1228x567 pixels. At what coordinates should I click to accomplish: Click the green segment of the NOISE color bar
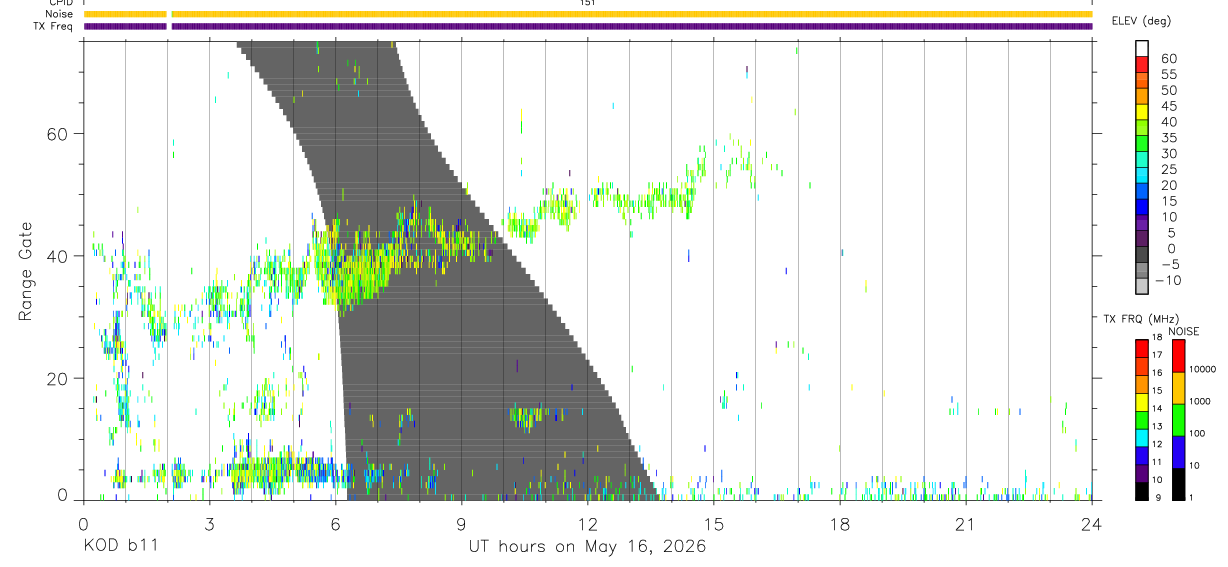click(1178, 419)
